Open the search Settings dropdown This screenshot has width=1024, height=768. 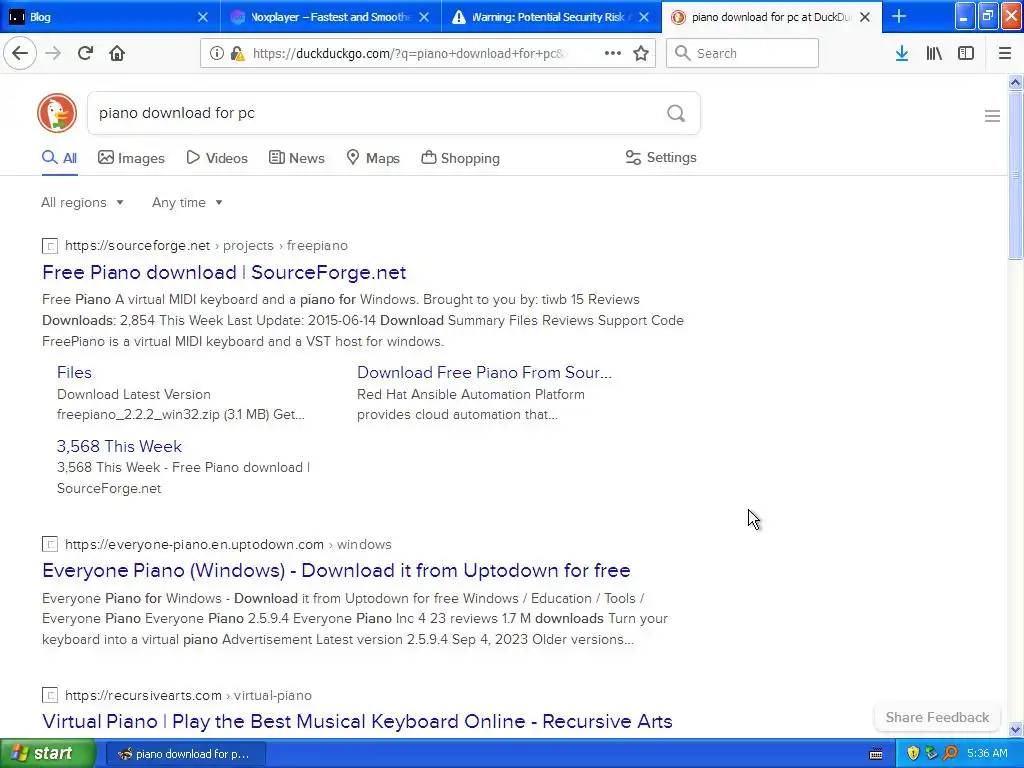pos(661,157)
